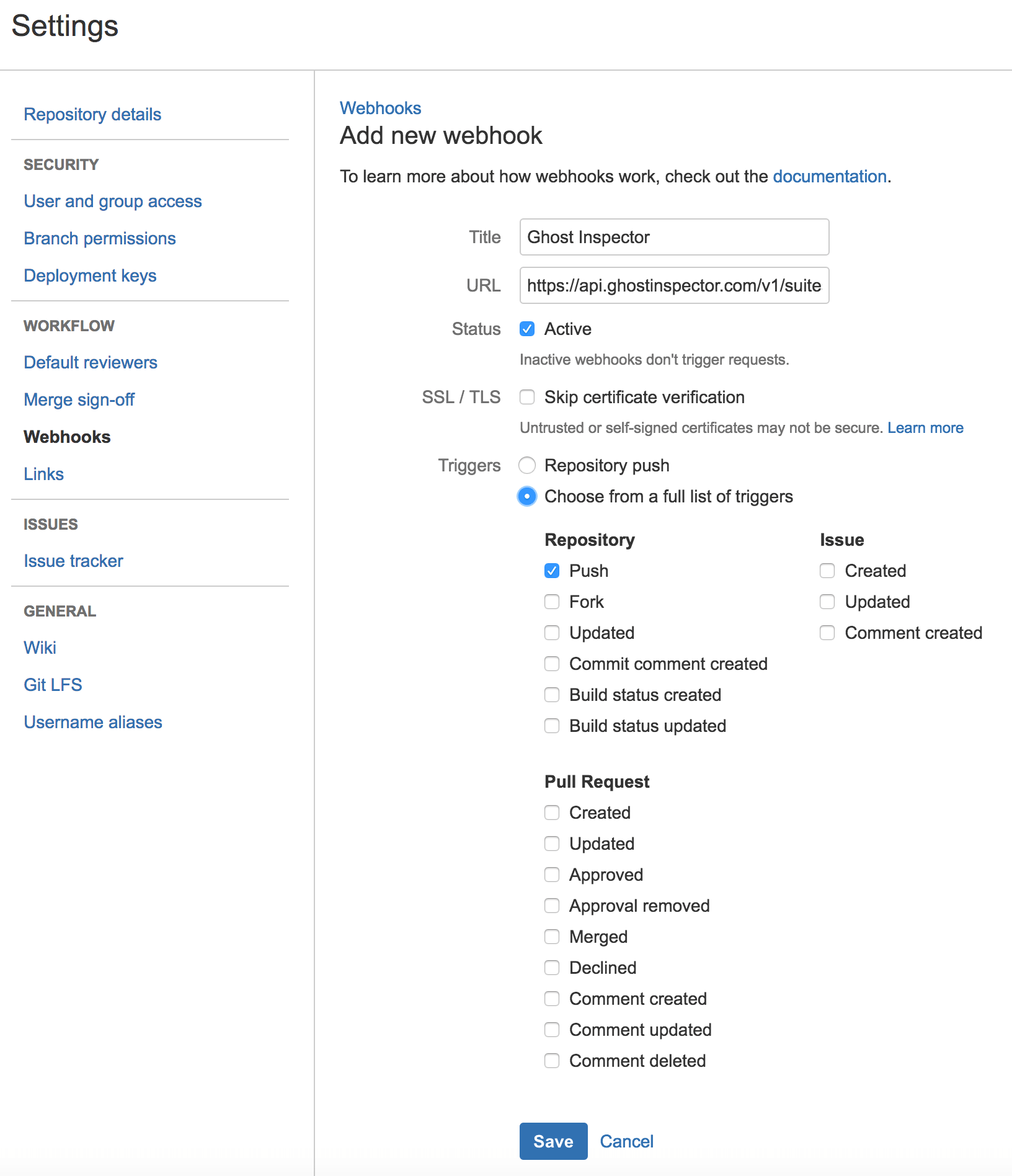Check the Pull Request Declined trigger
The image size is (1012, 1176).
point(552,968)
